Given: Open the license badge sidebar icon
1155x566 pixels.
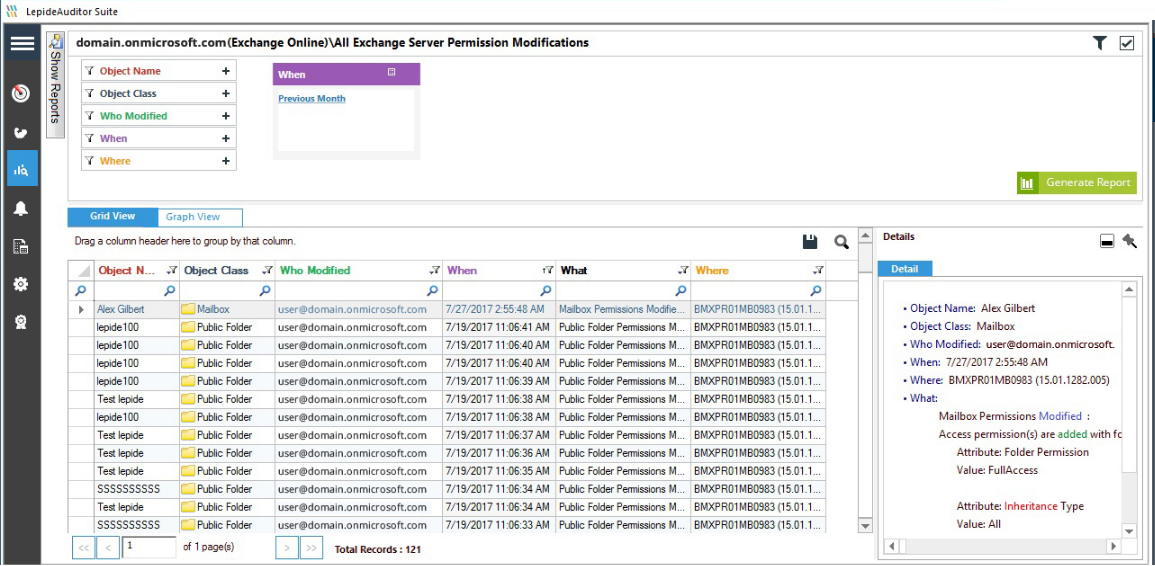Looking at the screenshot, I should point(21,322).
